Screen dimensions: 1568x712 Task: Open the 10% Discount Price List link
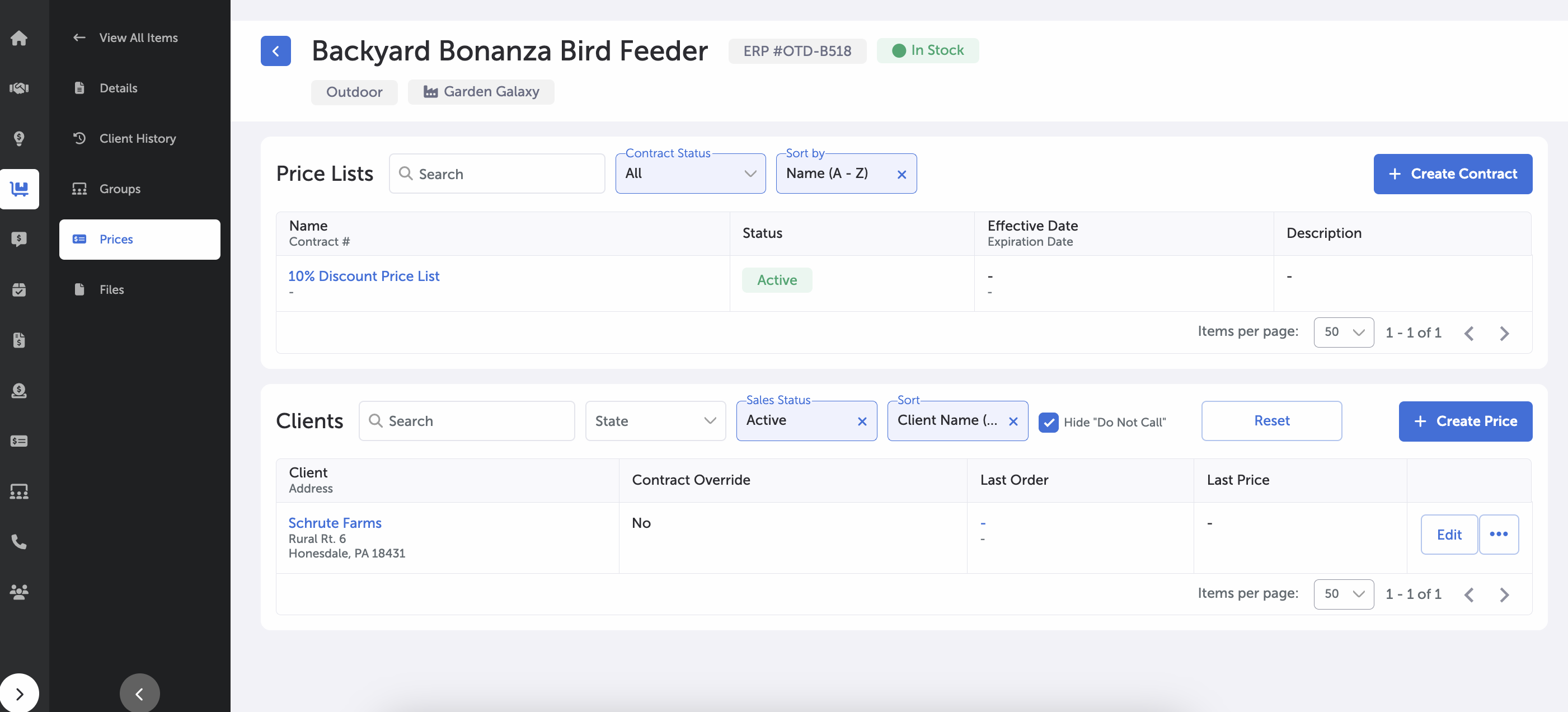pos(363,276)
